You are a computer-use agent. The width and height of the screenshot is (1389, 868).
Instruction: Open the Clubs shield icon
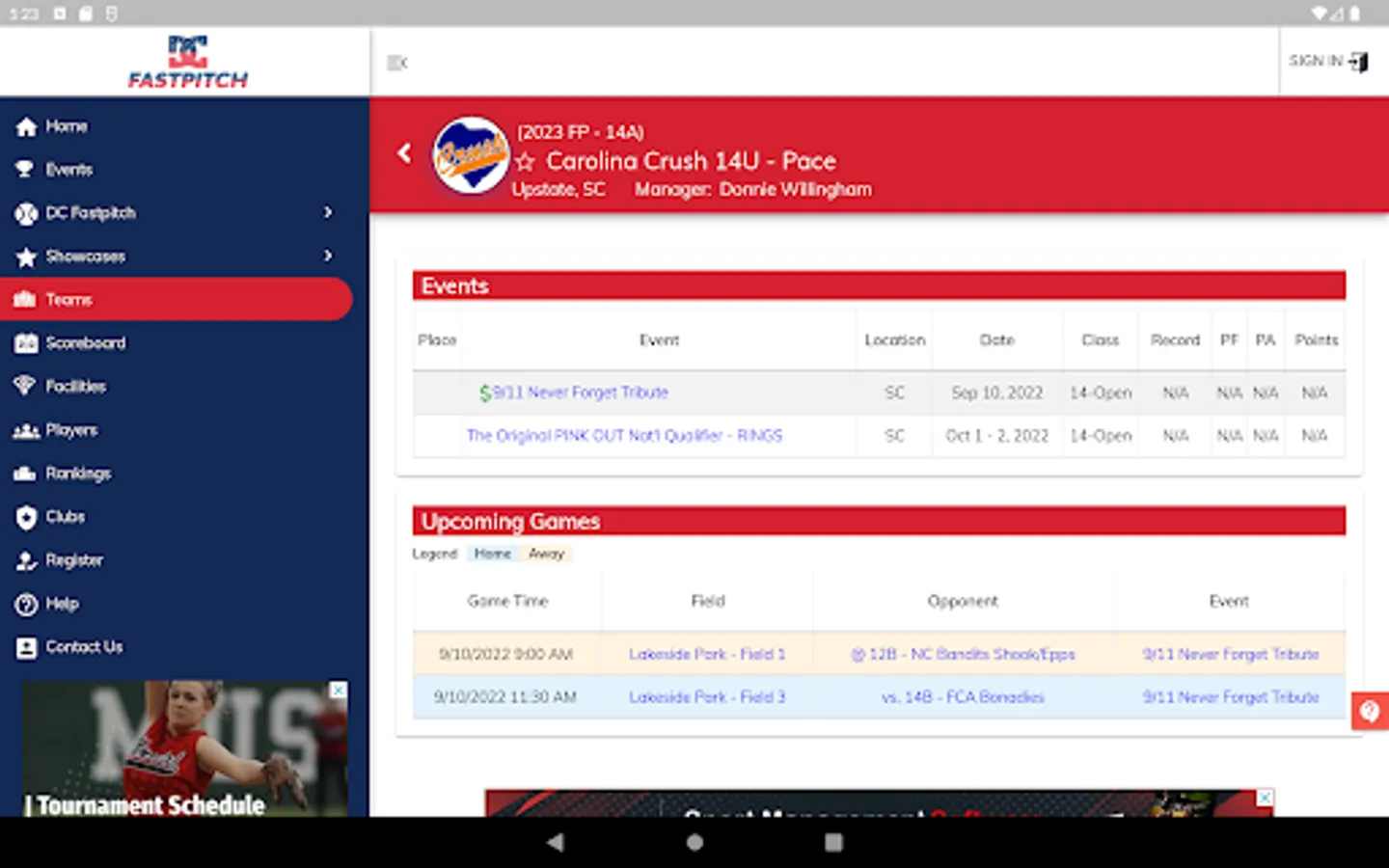pyautogui.click(x=26, y=517)
